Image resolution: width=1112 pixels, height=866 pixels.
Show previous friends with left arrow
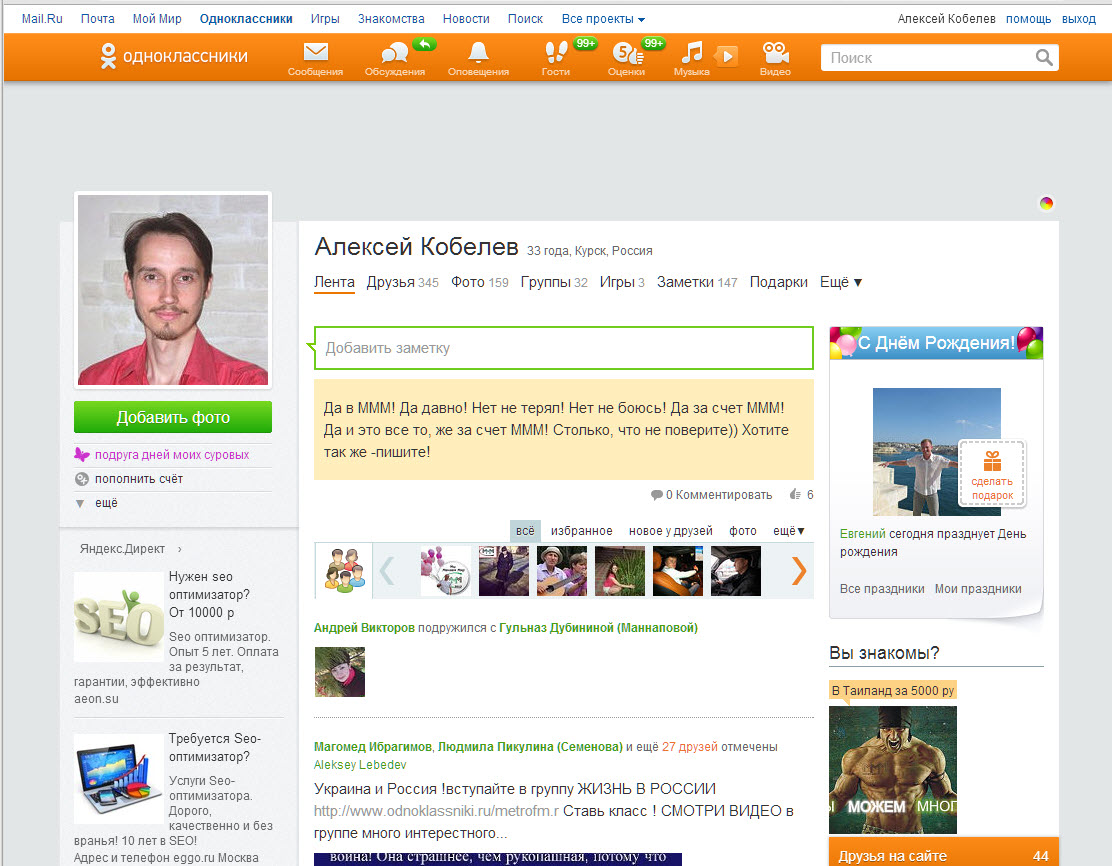click(x=387, y=570)
